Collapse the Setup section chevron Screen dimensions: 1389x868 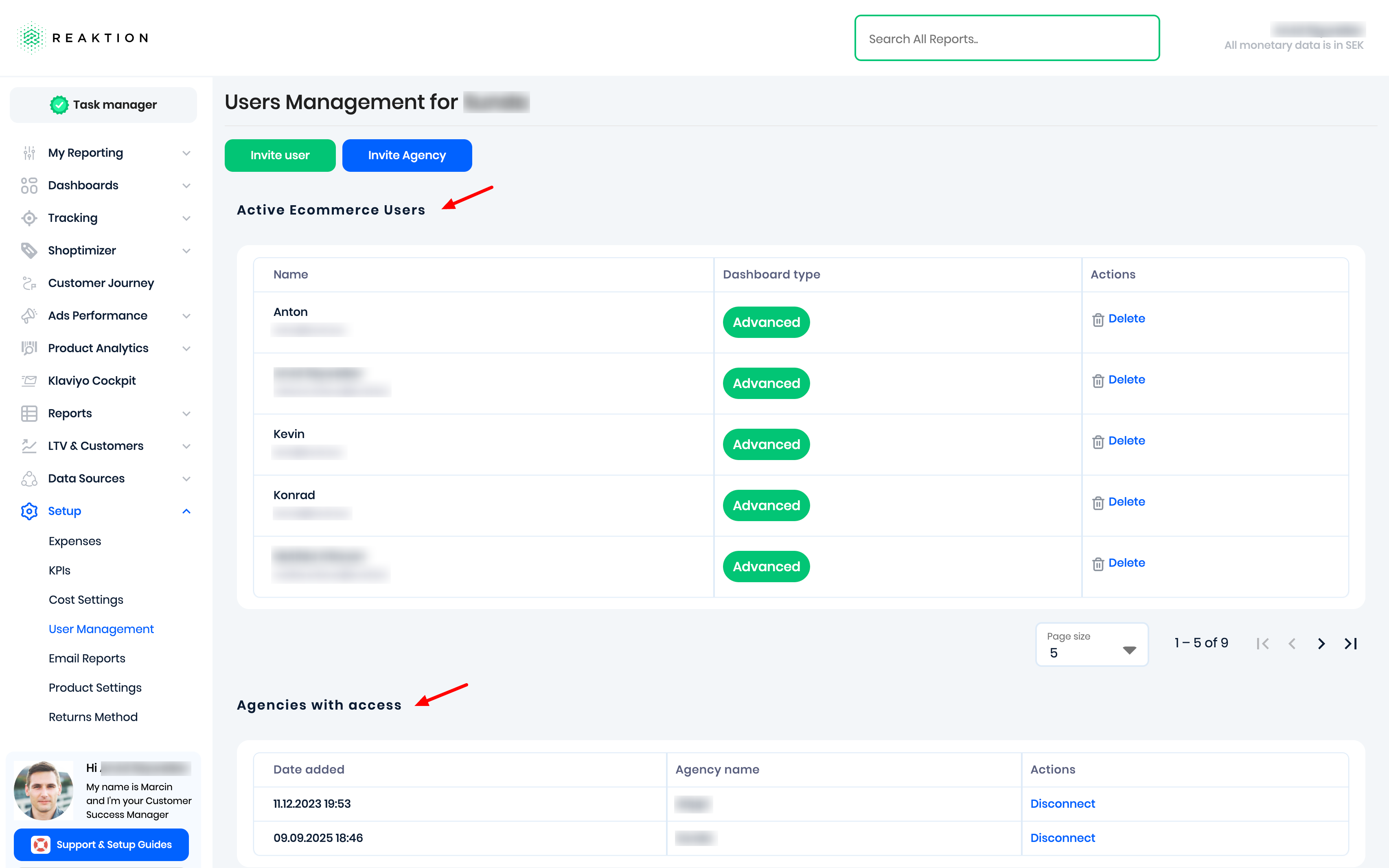[186, 511]
